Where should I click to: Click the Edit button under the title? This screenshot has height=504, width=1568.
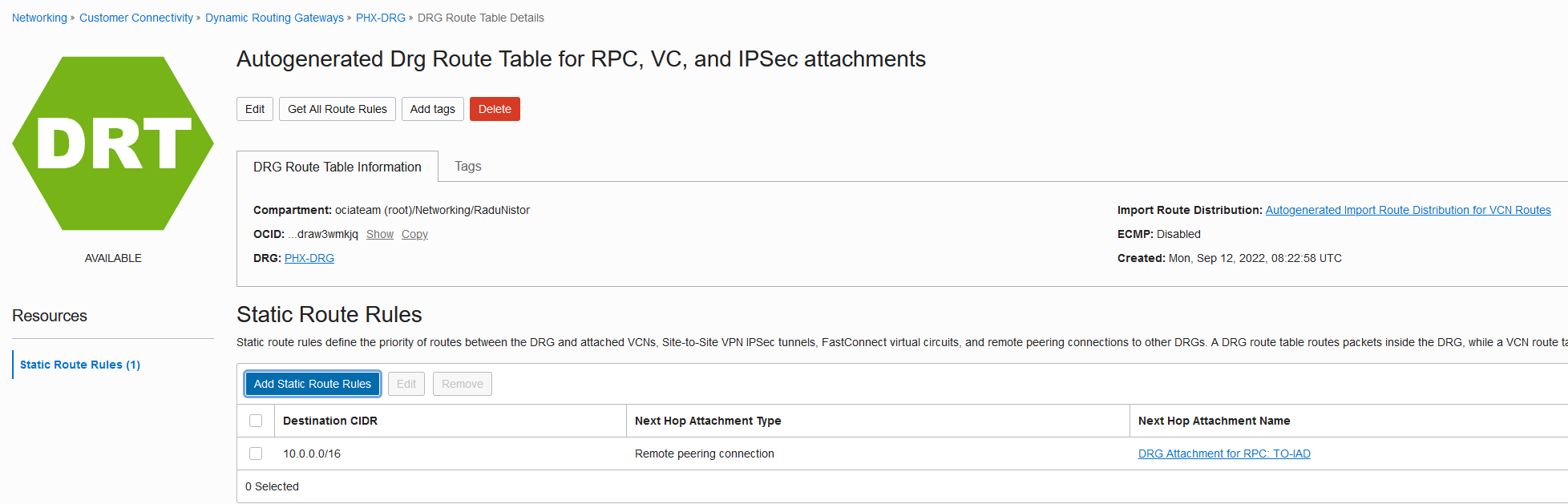tap(255, 109)
